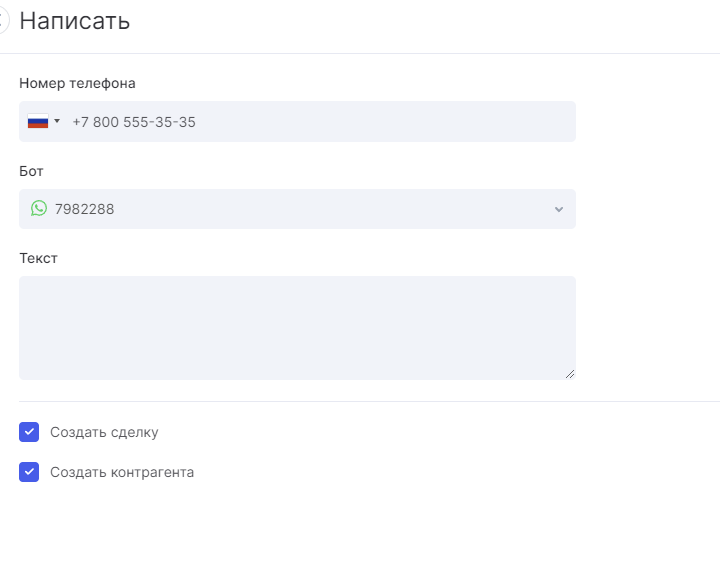The image size is (720, 571).
Task: Click the Написать page heading
Action: tap(75, 21)
